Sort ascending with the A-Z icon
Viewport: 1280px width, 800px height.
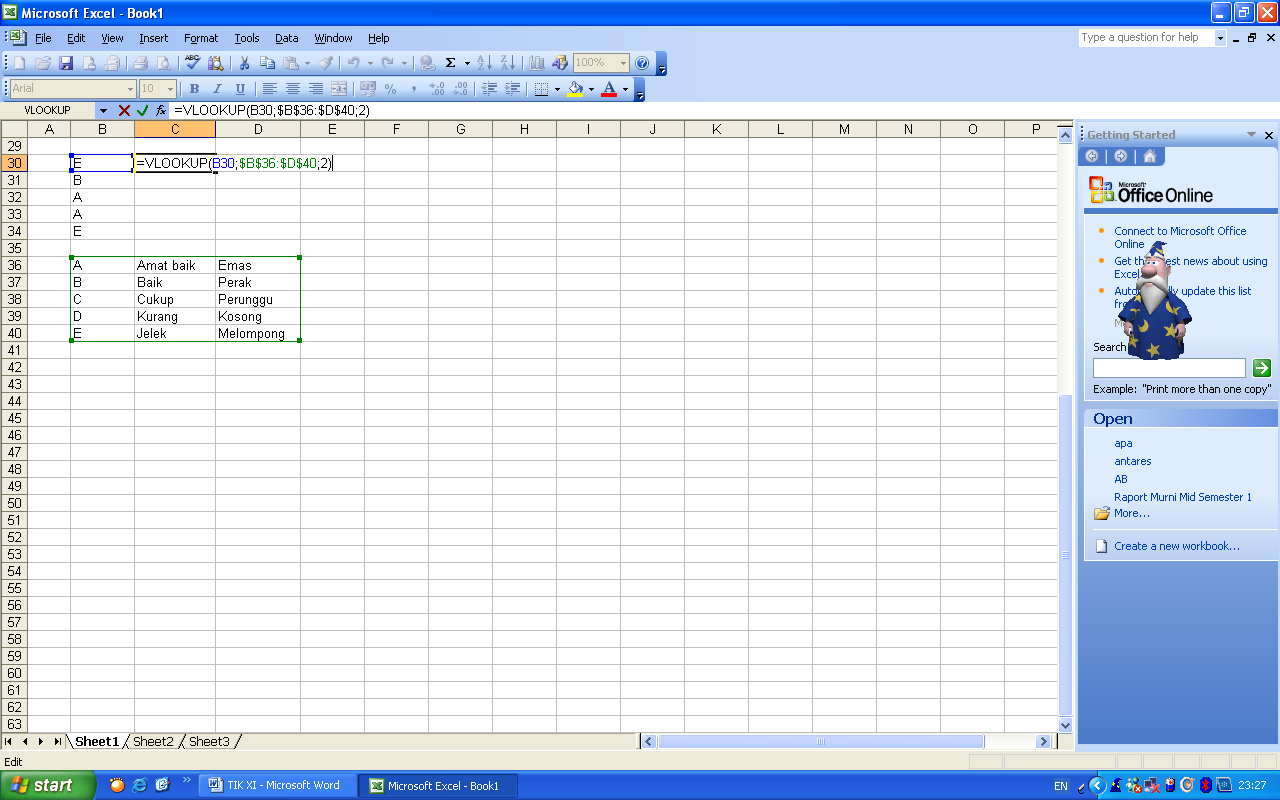coord(485,63)
